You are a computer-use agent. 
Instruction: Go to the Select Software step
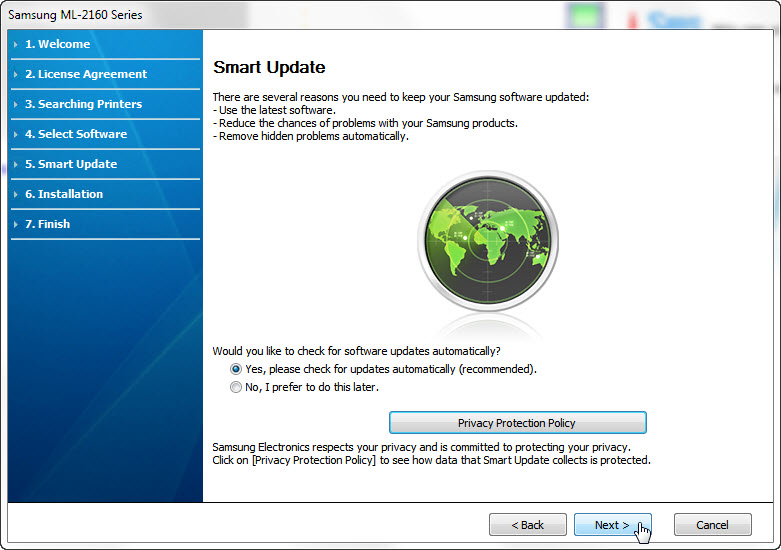point(75,134)
